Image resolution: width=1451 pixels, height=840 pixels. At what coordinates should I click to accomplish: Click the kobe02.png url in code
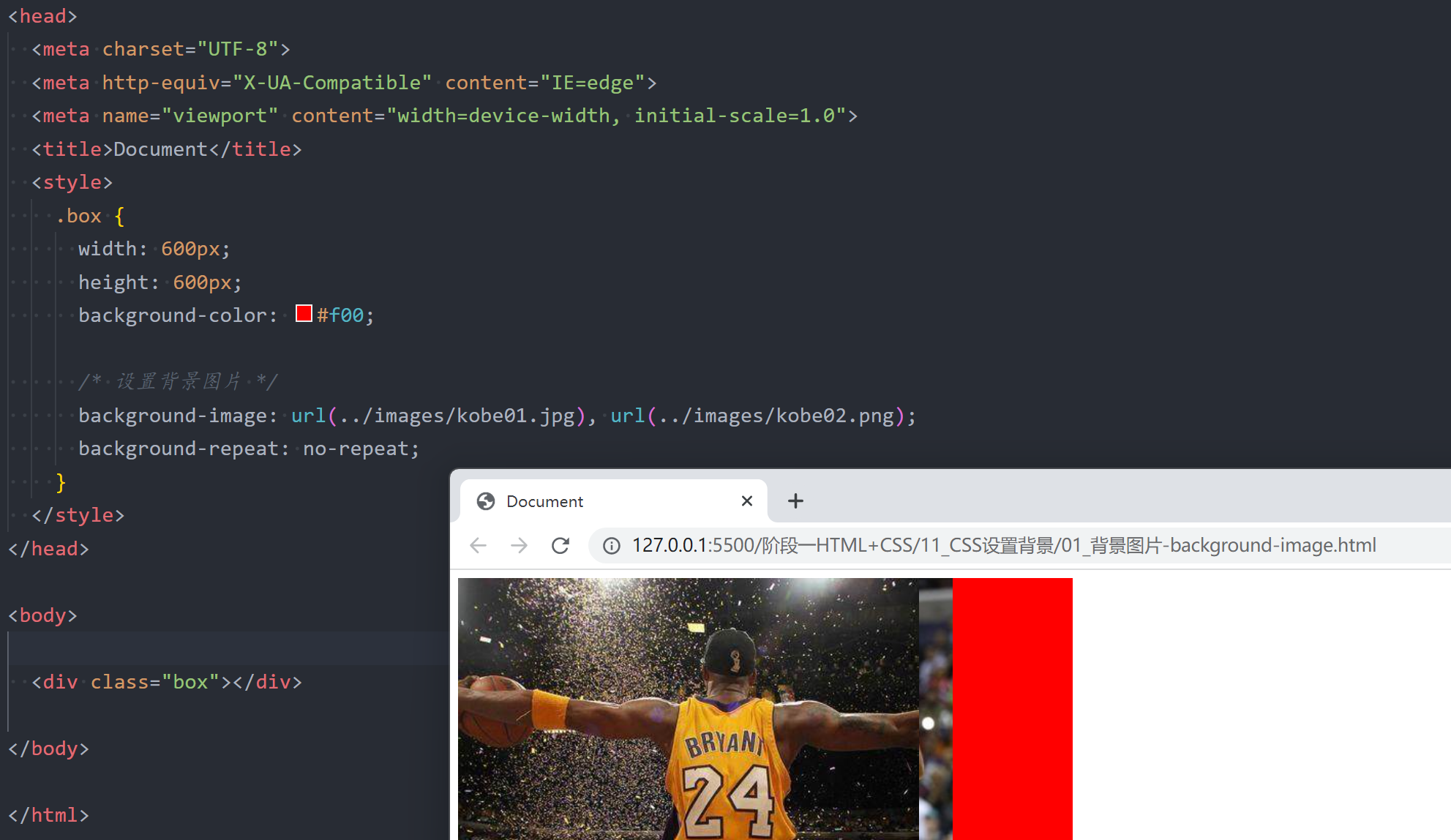(758, 416)
